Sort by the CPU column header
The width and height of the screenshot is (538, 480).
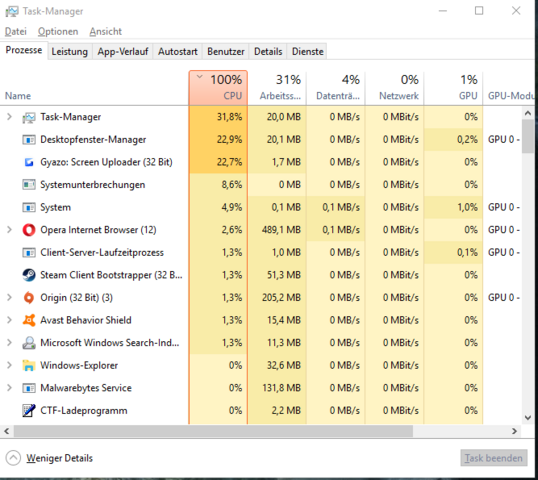tap(218, 88)
